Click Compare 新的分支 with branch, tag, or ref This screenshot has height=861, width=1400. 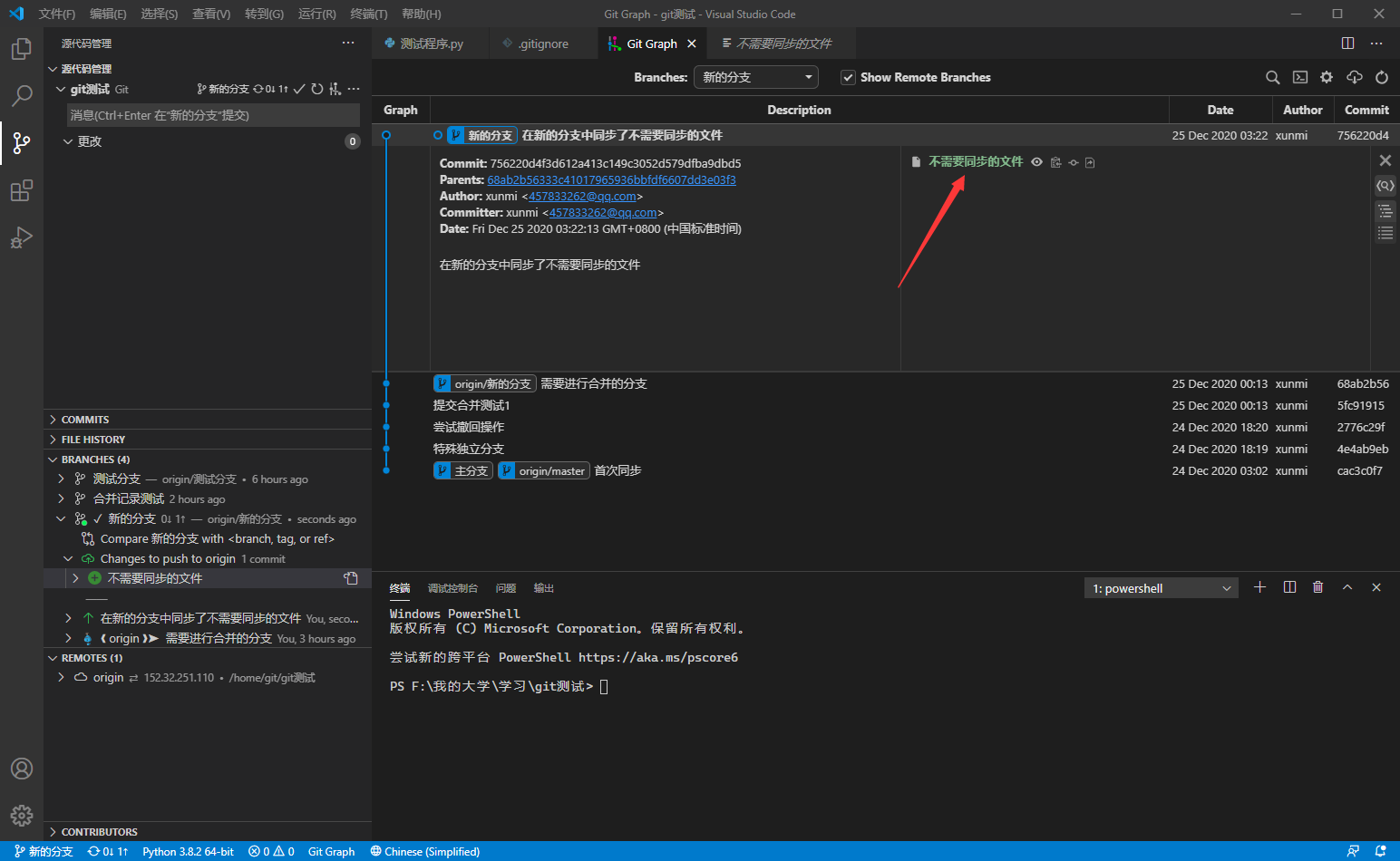(218, 538)
